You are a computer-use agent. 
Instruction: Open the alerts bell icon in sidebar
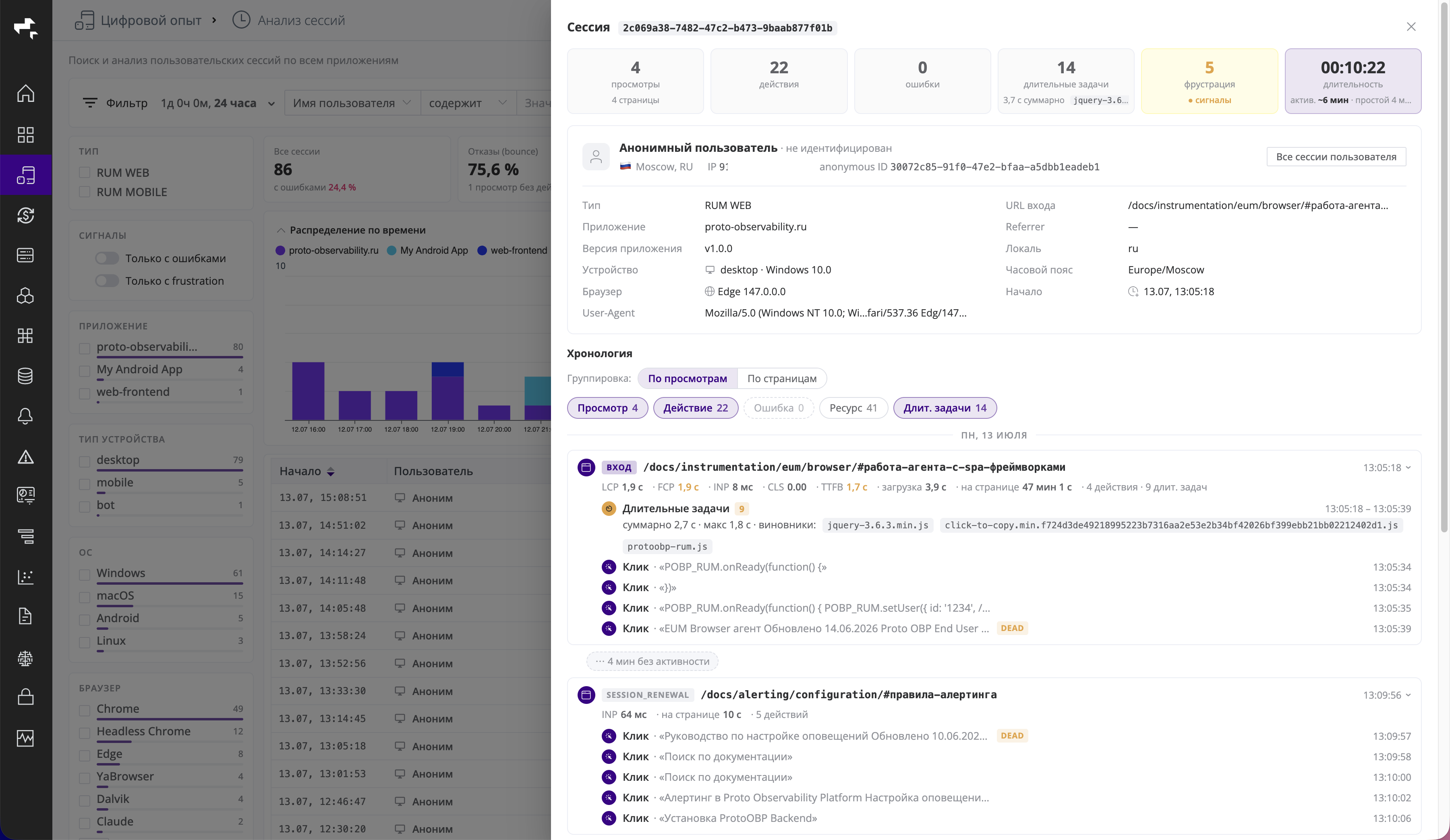coord(25,416)
